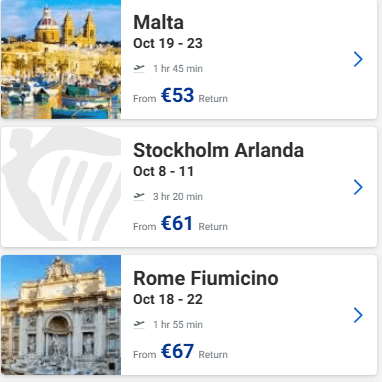Select the Rome Fiumicino destination title
382x382 pixels.
206,278
